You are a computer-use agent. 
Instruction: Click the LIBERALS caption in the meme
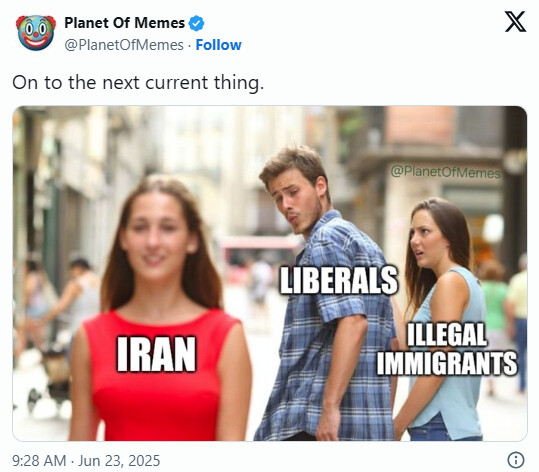click(339, 280)
